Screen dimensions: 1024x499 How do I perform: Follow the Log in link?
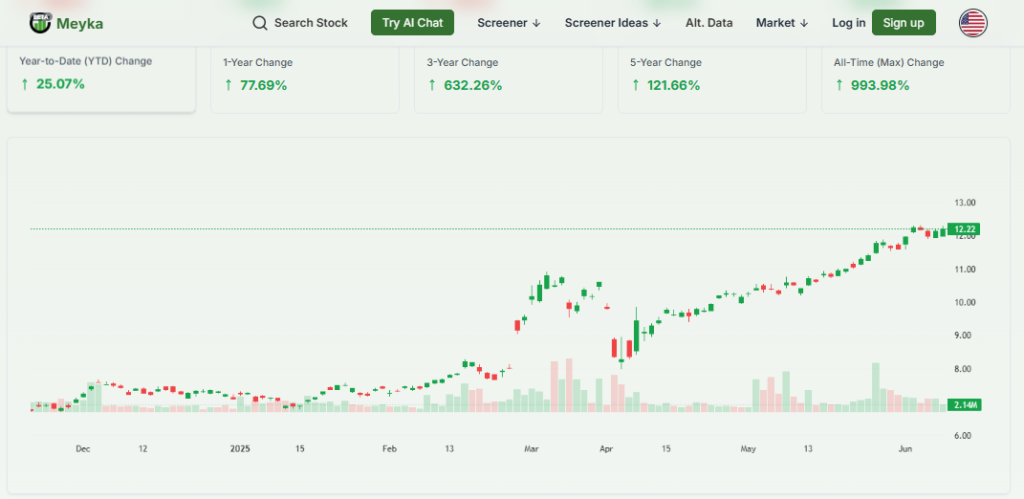pyautogui.click(x=848, y=23)
